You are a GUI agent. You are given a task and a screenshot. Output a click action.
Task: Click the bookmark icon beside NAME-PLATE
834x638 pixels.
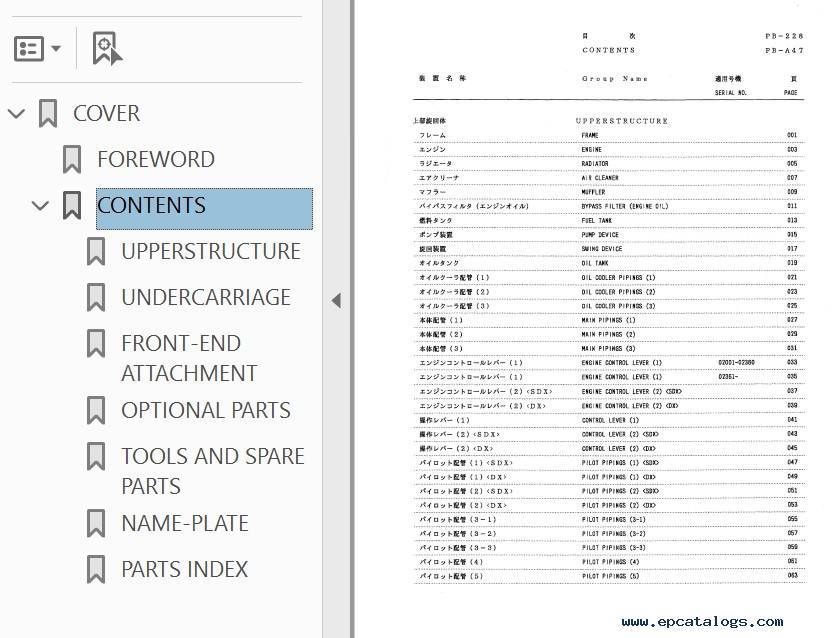(96, 523)
